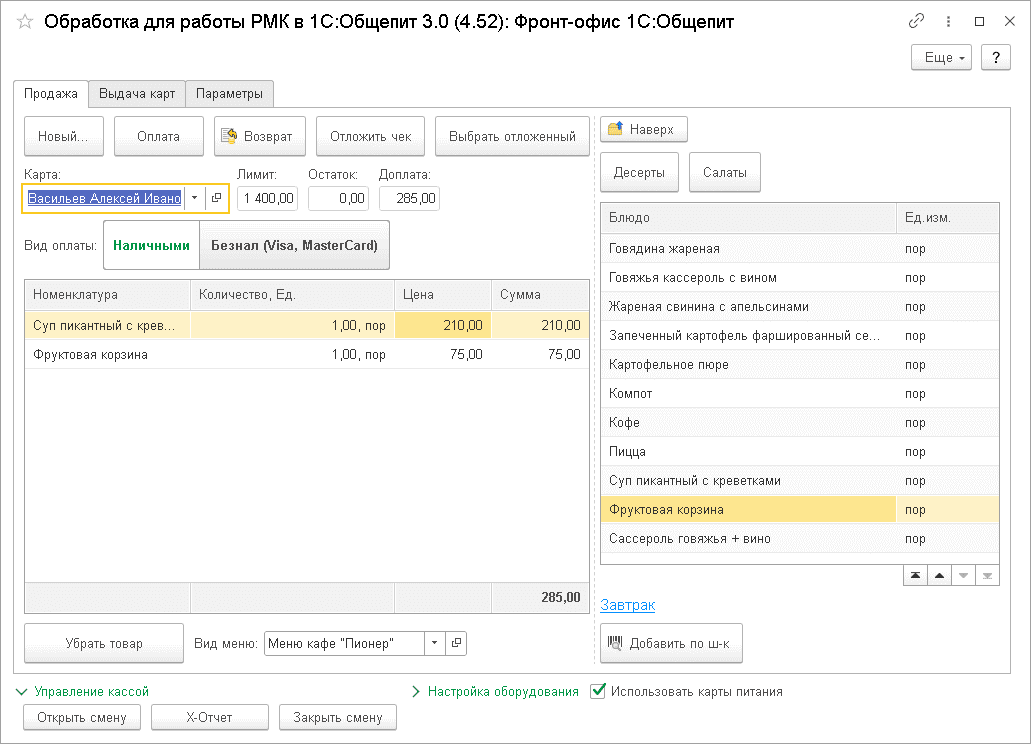Move selected dish down one row
Viewport: 1031px width, 744px height.
[x=963, y=575]
